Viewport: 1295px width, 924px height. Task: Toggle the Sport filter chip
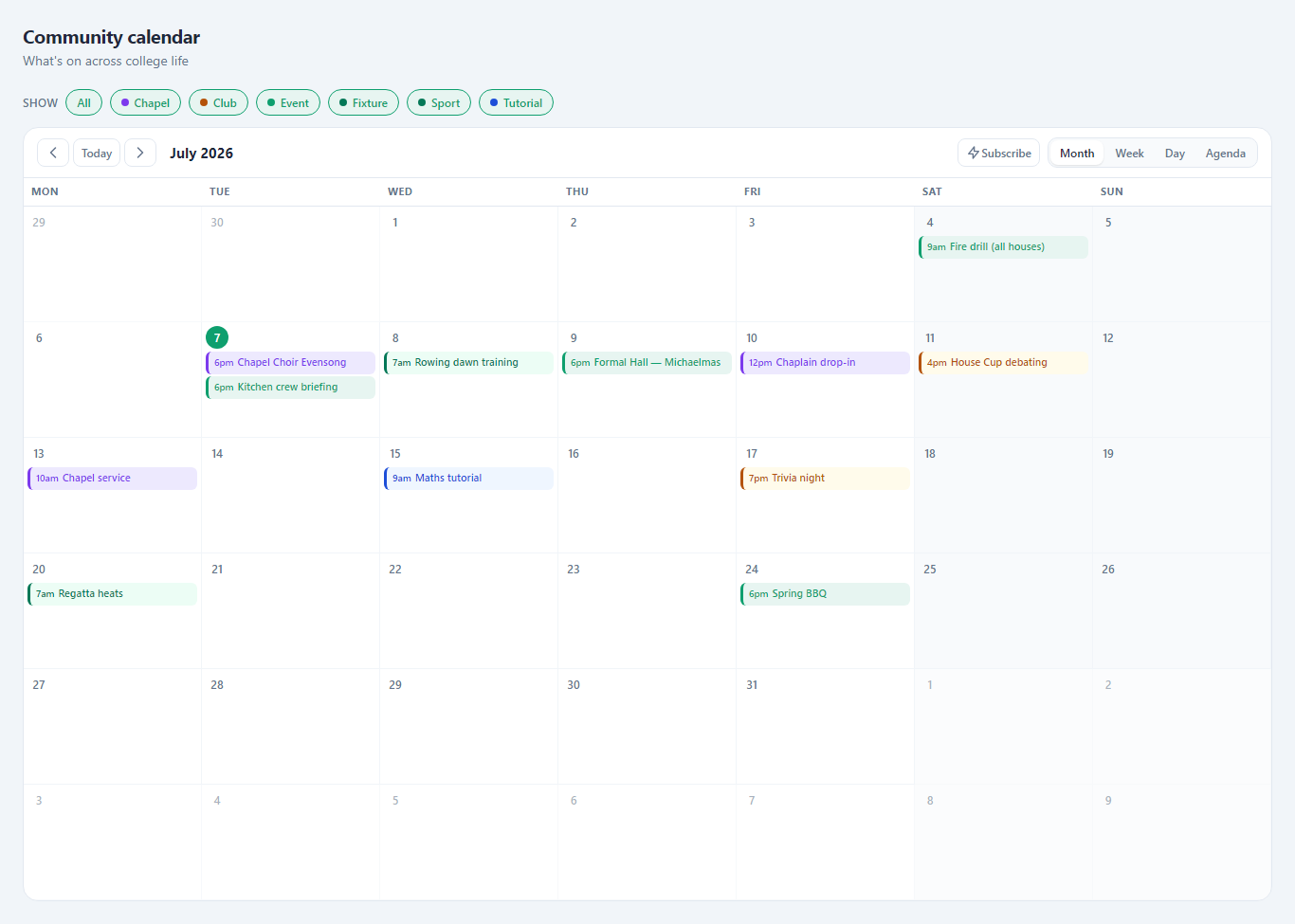[x=439, y=102]
